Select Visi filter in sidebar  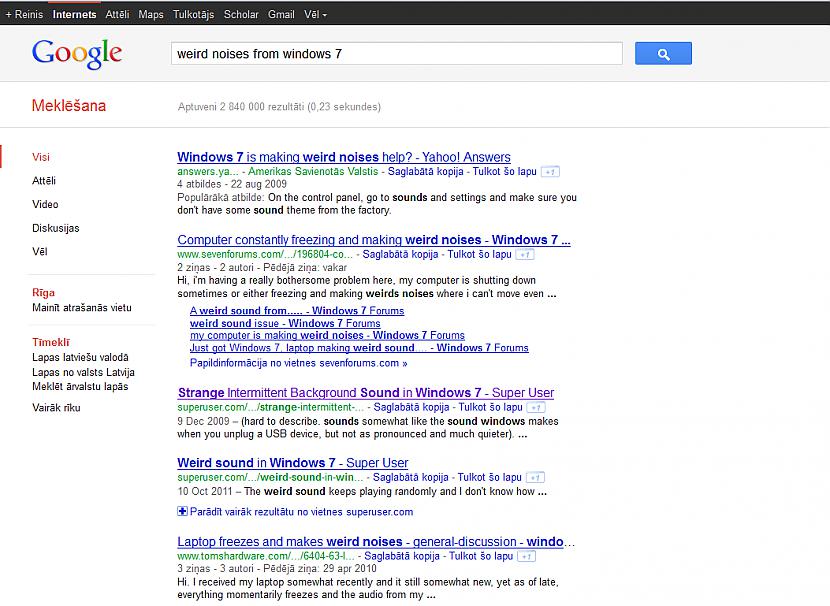(x=41, y=157)
